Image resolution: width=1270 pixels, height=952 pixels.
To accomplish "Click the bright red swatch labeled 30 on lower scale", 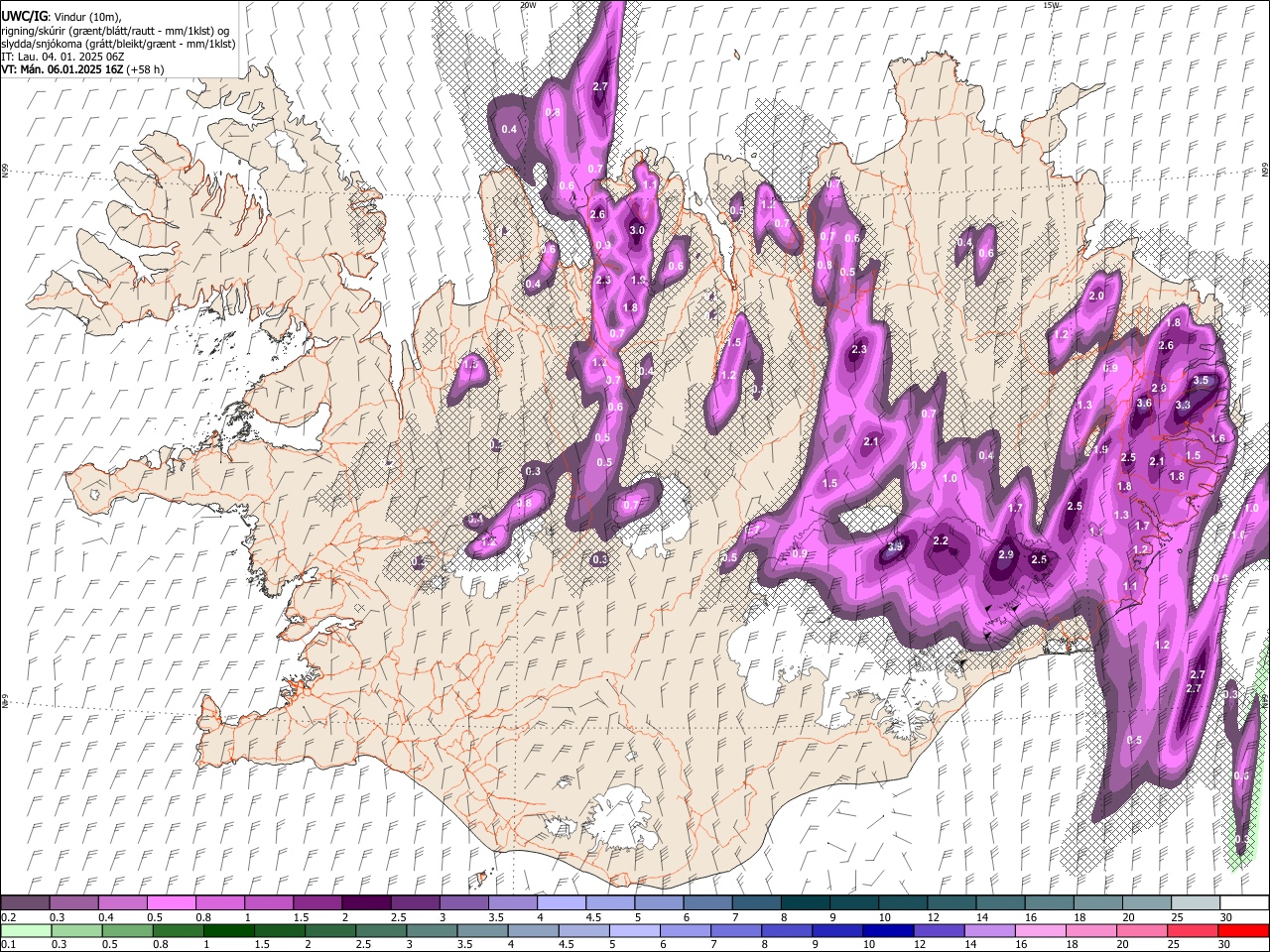I will (1244, 930).
